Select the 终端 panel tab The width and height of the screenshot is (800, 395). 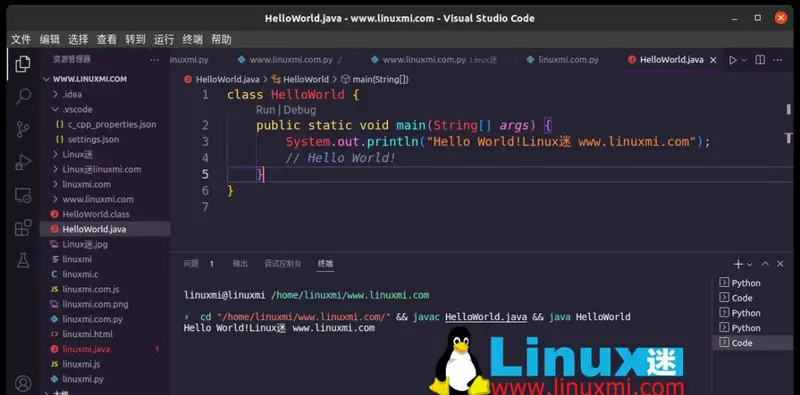coord(325,264)
